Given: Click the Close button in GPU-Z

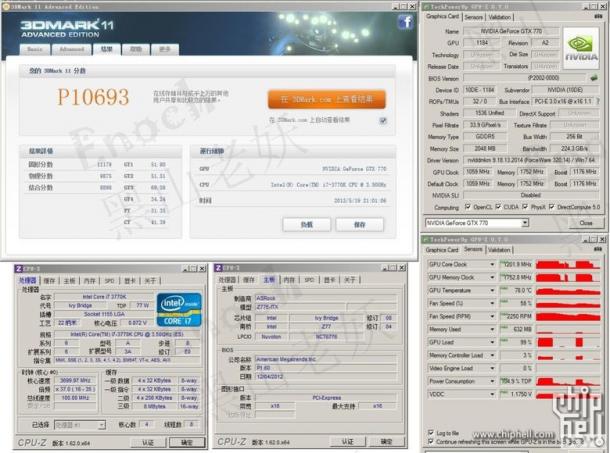Looking at the screenshot, I should coord(585,223).
